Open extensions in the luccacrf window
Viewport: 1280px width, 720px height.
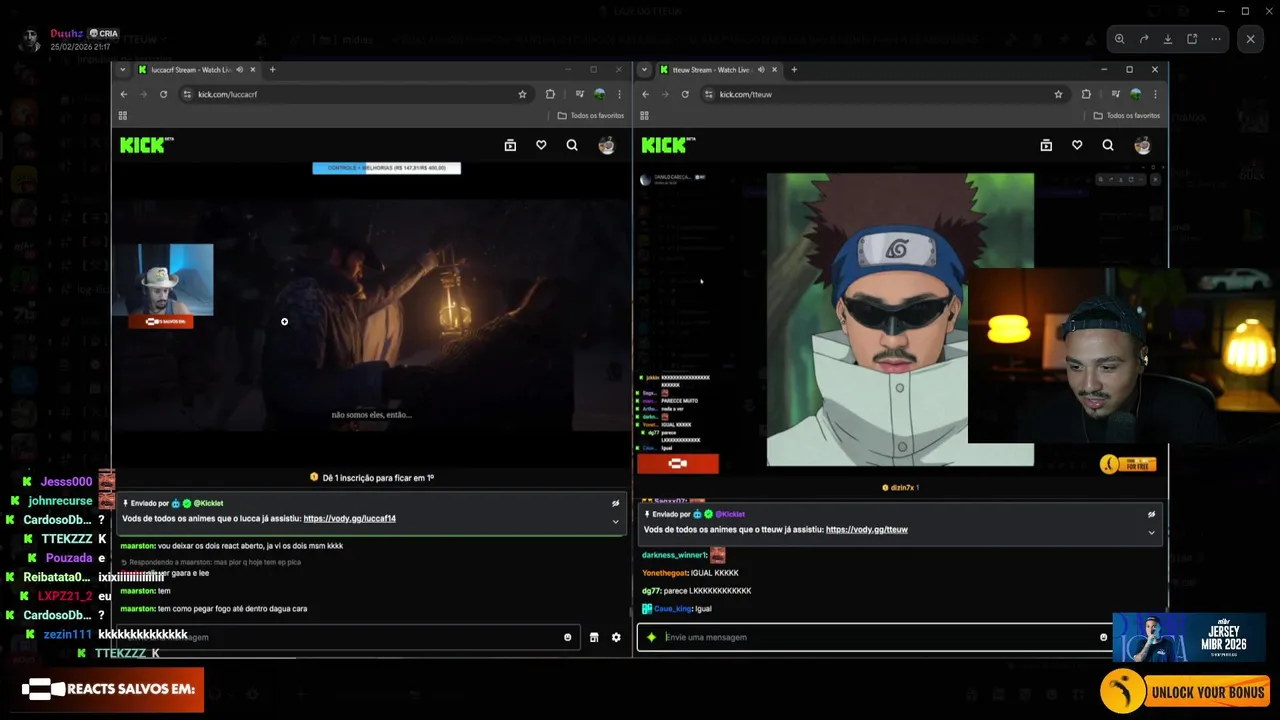(x=550, y=94)
